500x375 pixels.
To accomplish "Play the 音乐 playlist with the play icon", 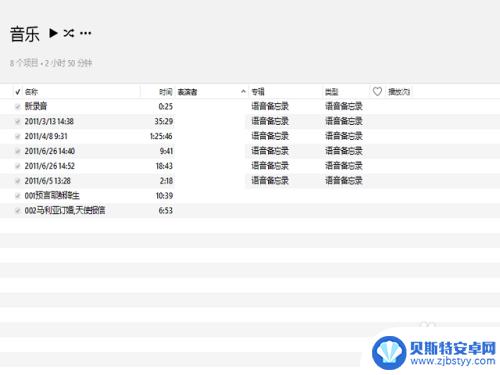I will pyautogui.click(x=53, y=33).
